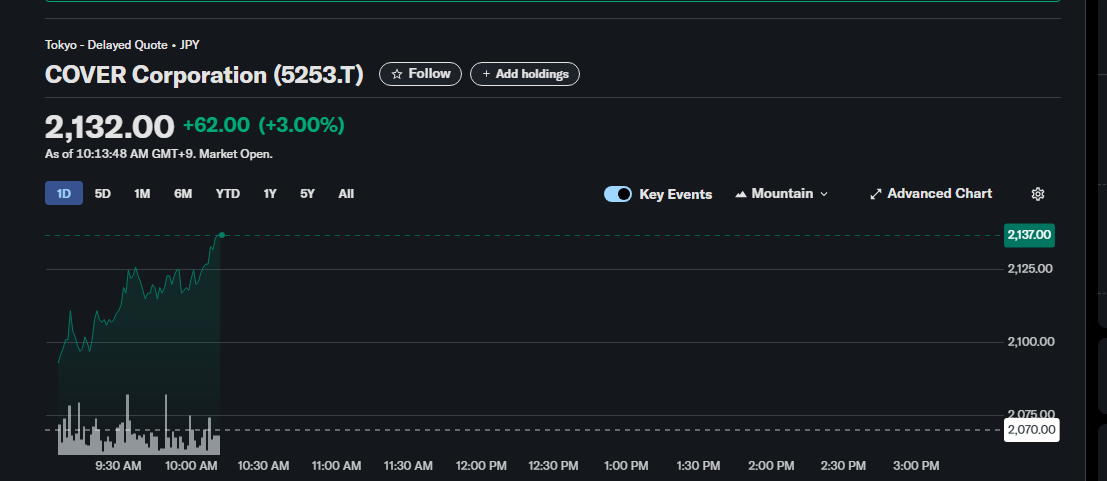
Task: Select the YTD range tab
Action: tap(227, 194)
